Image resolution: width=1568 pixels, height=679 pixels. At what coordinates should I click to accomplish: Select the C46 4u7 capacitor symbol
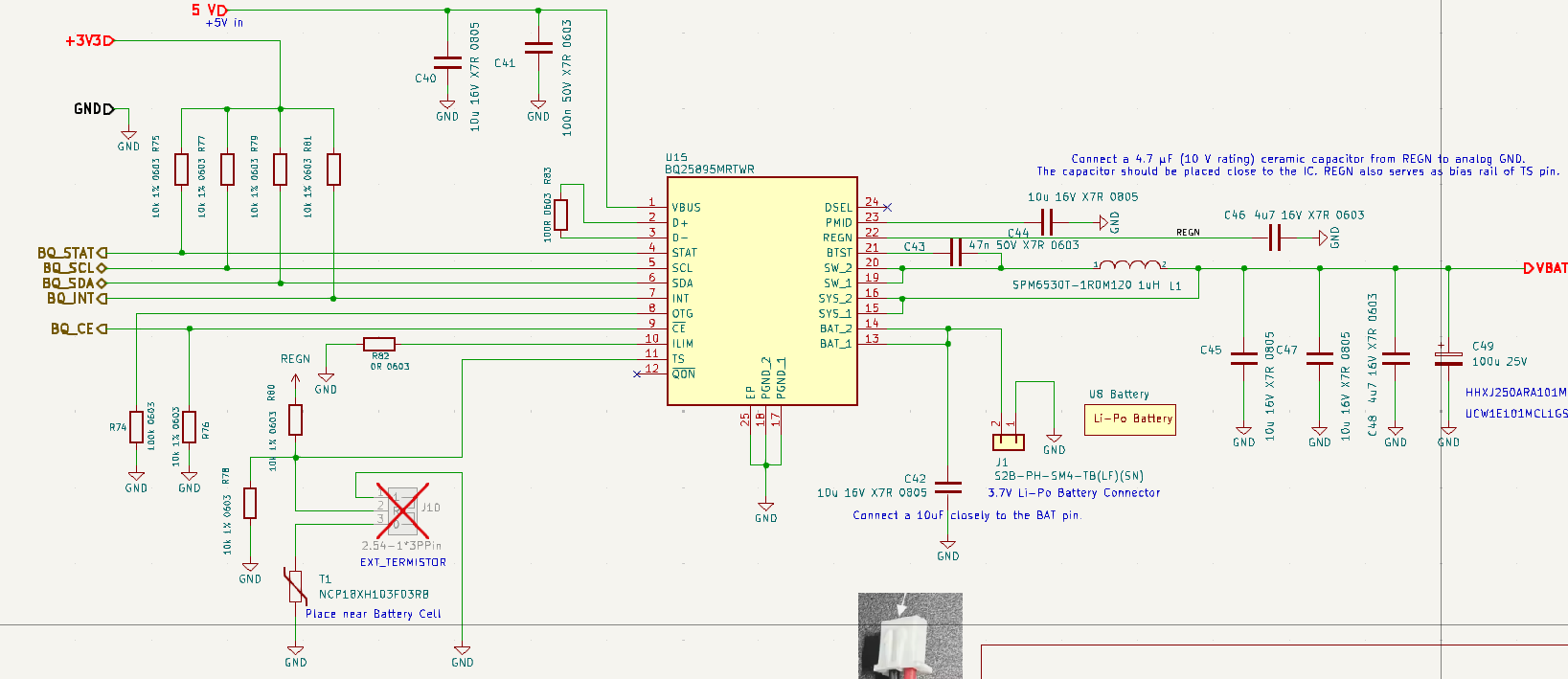click(1274, 238)
